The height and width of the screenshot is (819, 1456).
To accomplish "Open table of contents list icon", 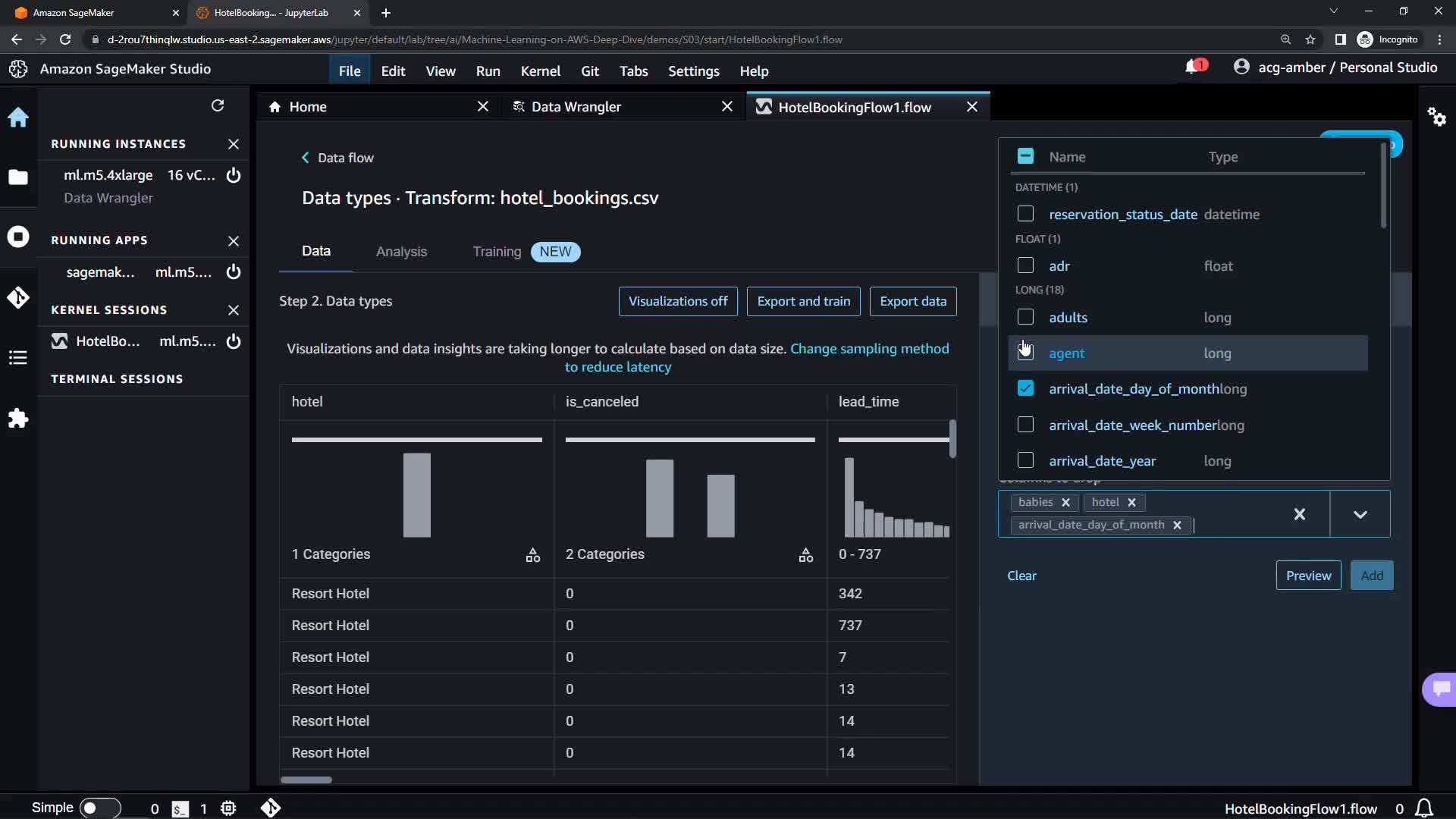I will (x=18, y=358).
